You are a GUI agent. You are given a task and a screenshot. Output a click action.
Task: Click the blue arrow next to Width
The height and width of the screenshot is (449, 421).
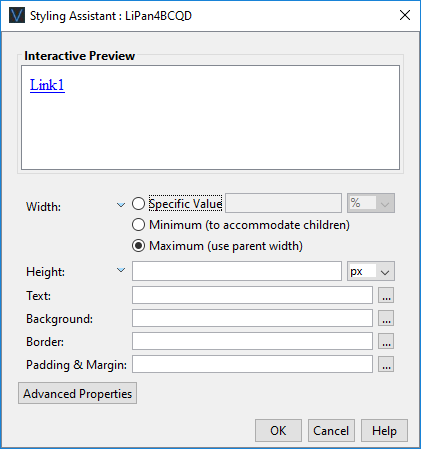coord(121,205)
